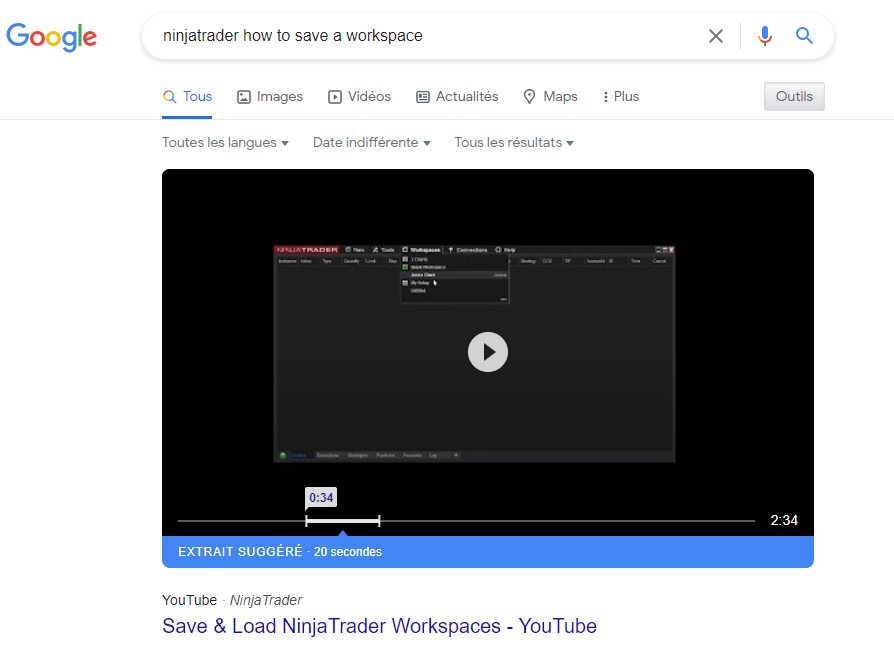This screenshot has width=894, height=653.
Task: Submit the search with the magnifier icon
Action: pyautogui.click(x=804, y=36)
